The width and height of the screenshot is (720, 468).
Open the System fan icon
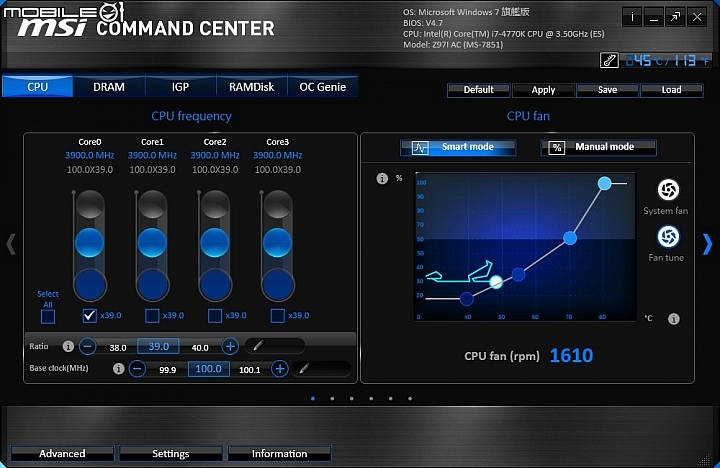click(668, 190)
